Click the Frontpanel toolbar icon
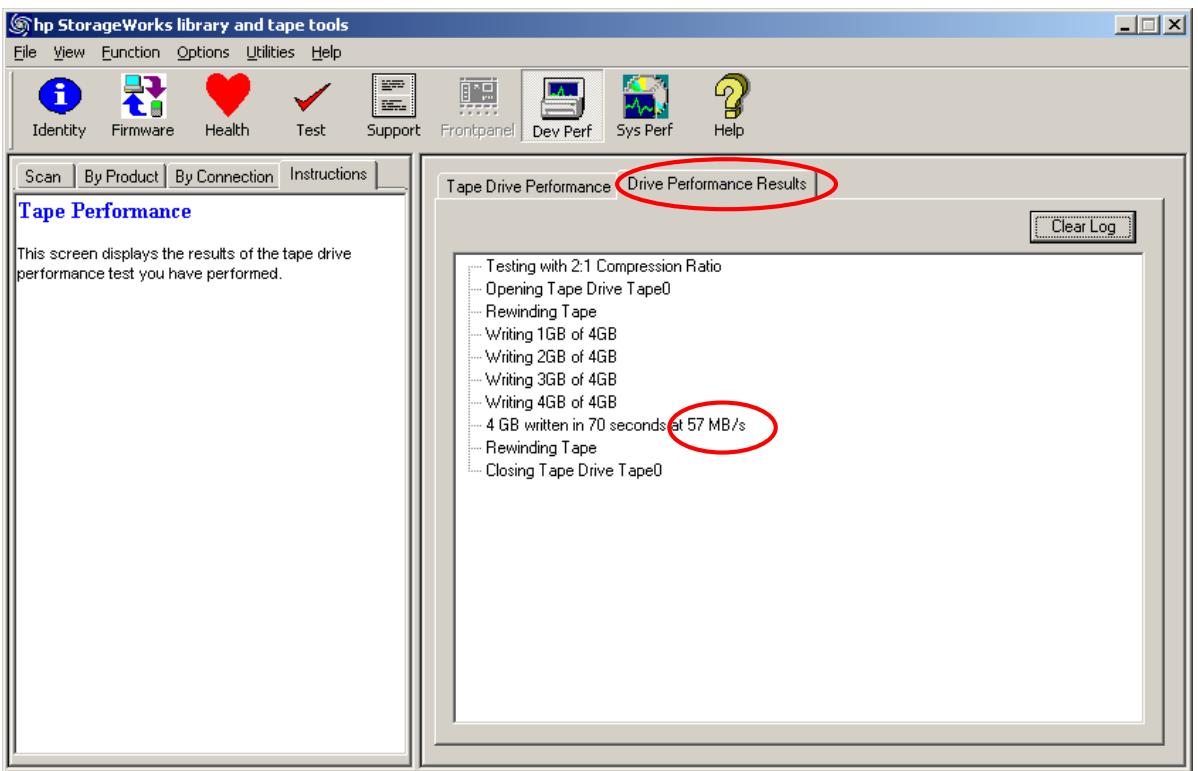Viewport: 1198px width, 771px height. coord(478,107)
